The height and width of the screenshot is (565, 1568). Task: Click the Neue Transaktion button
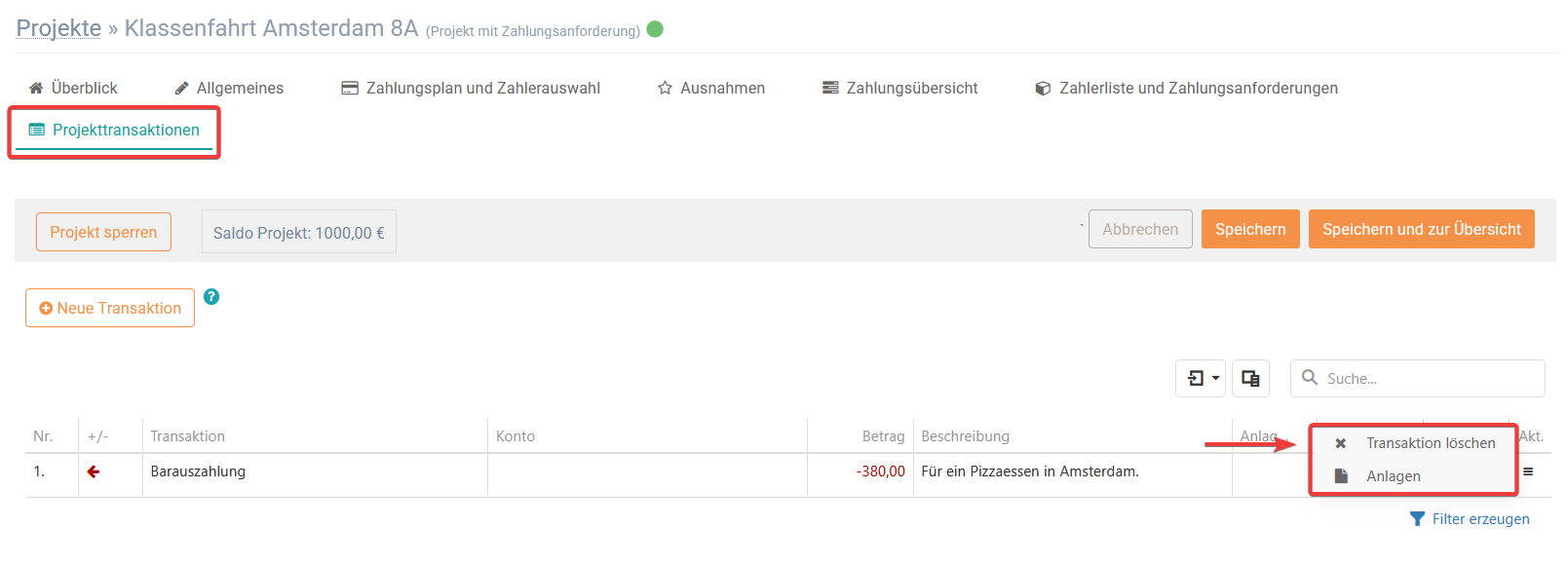pyautogui.click(x=110, y=308)
